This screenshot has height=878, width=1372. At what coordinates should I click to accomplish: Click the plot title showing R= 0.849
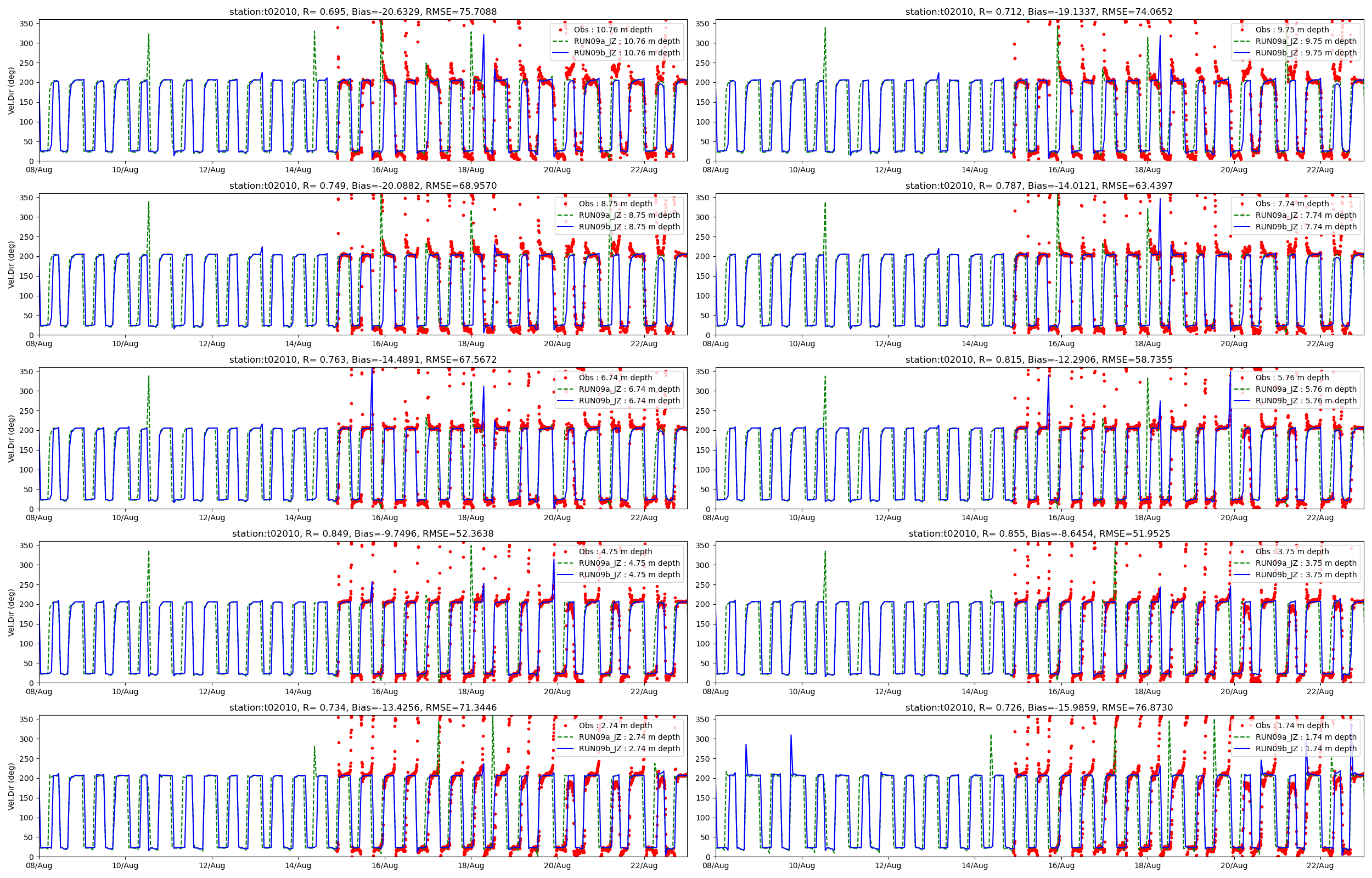[x=363, y=533]
